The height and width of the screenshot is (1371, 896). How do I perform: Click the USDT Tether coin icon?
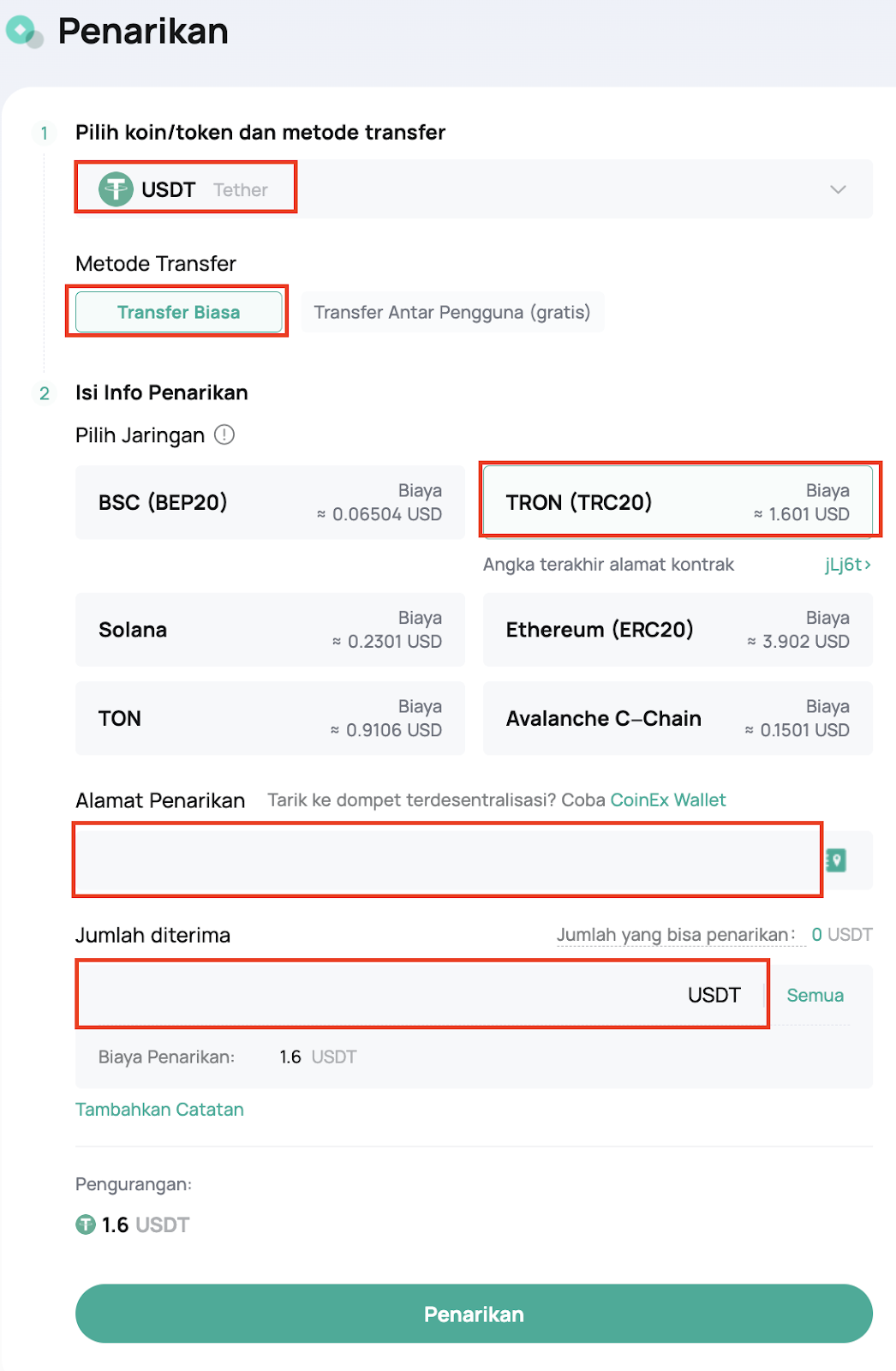click(x=116, y=189)
